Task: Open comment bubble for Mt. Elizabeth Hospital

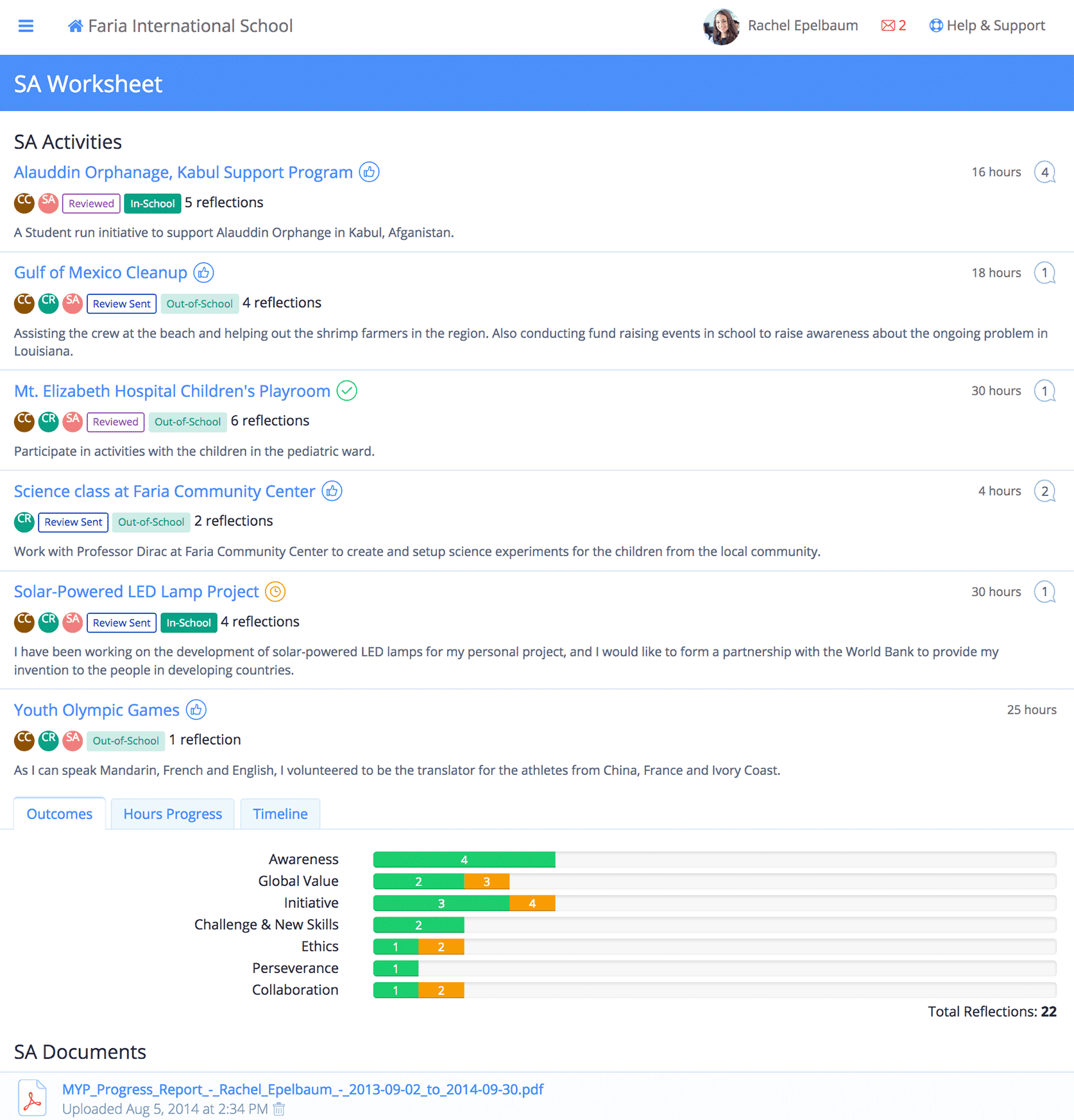Action: (1045, 391)
